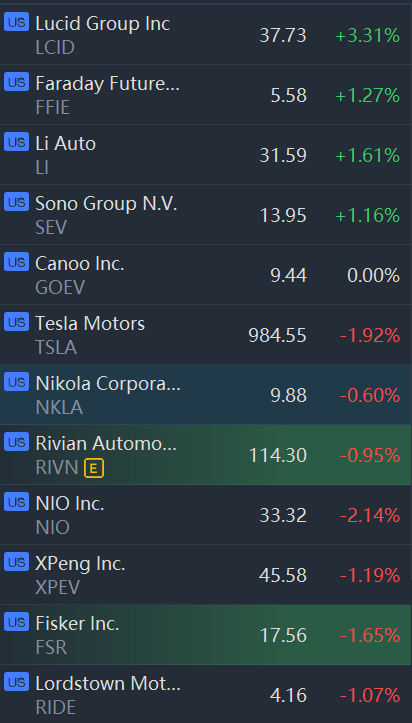Click the US market icon for Li Auto
This screenshot has width=412, height=723.
(x=17, y=142)
